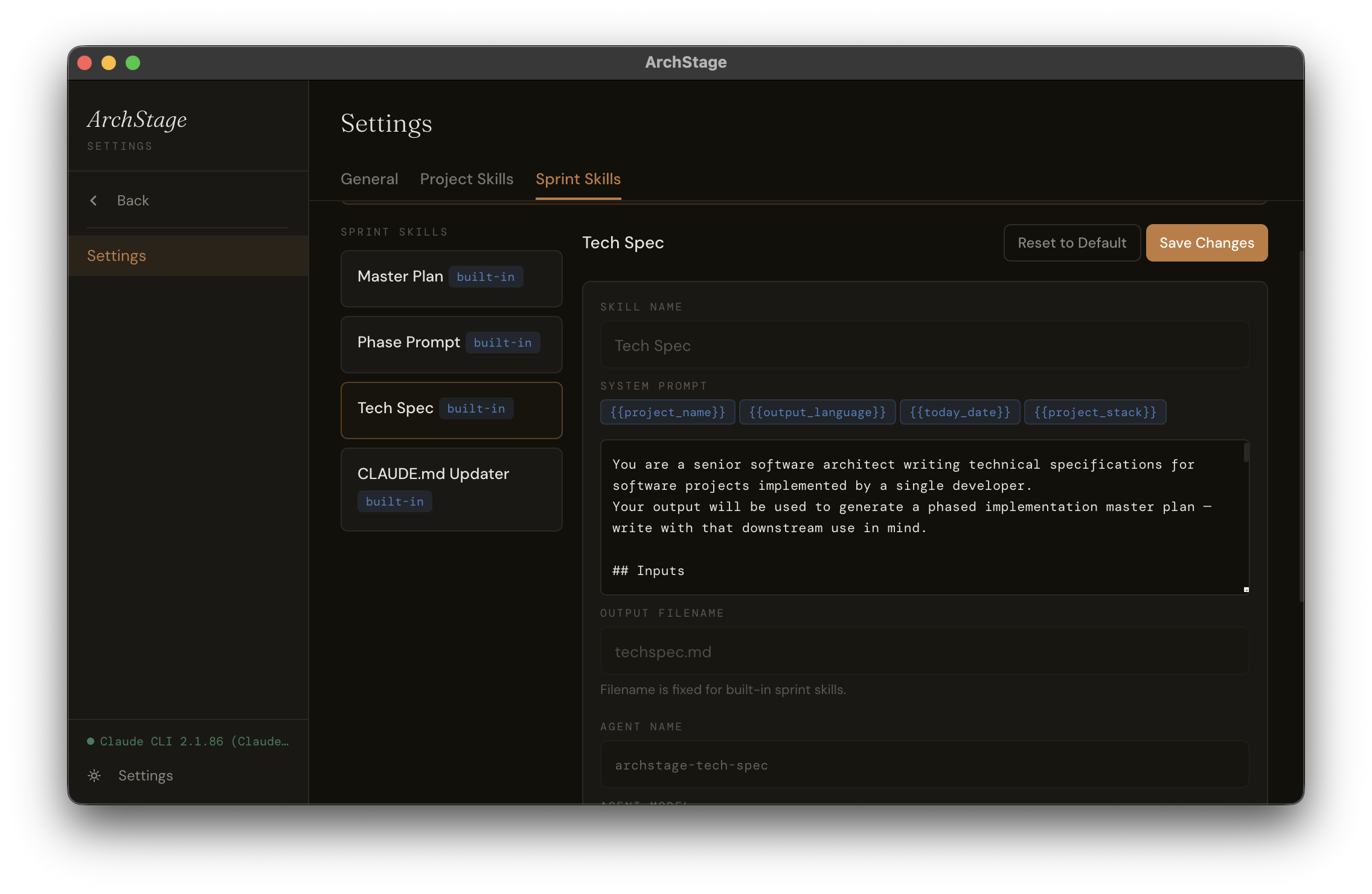Click the green Claude CLI status dot

(89, 741)
